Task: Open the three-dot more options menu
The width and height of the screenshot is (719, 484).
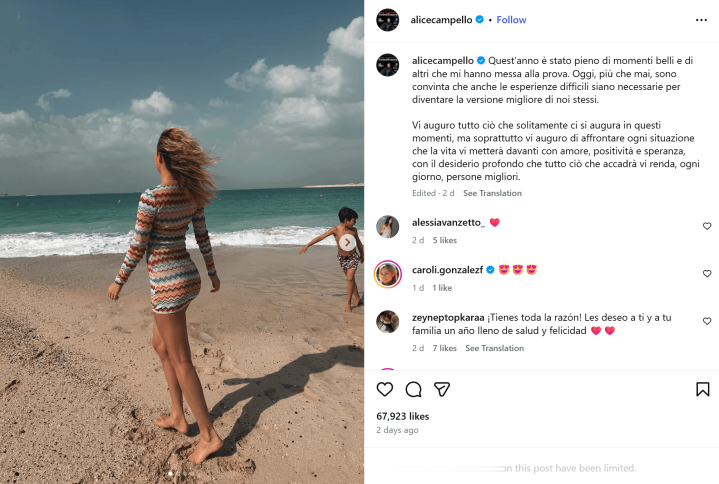Action: click(x=701, y=20)
